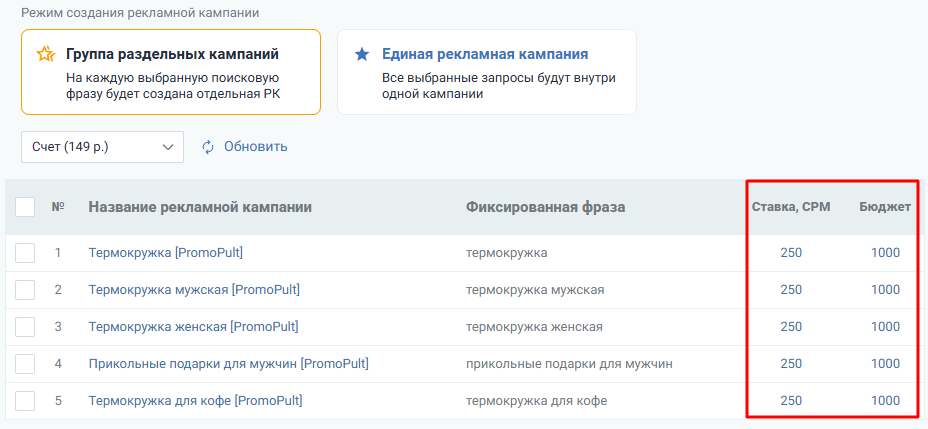
Task: Click the Ставка, CPM column header
Action: [x=791, y=207]
